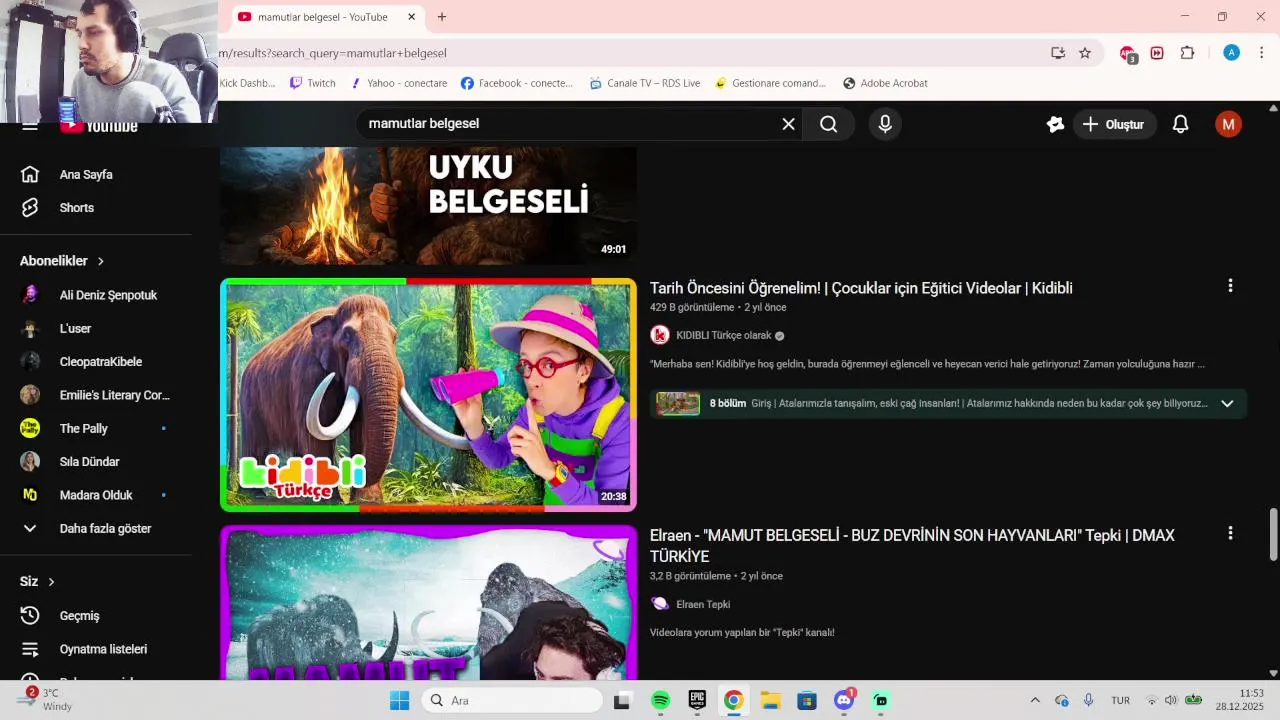The width and height of the screenshot is (1280, 720).
Task: Open a new browser tab
Action: tap(442, 17)
